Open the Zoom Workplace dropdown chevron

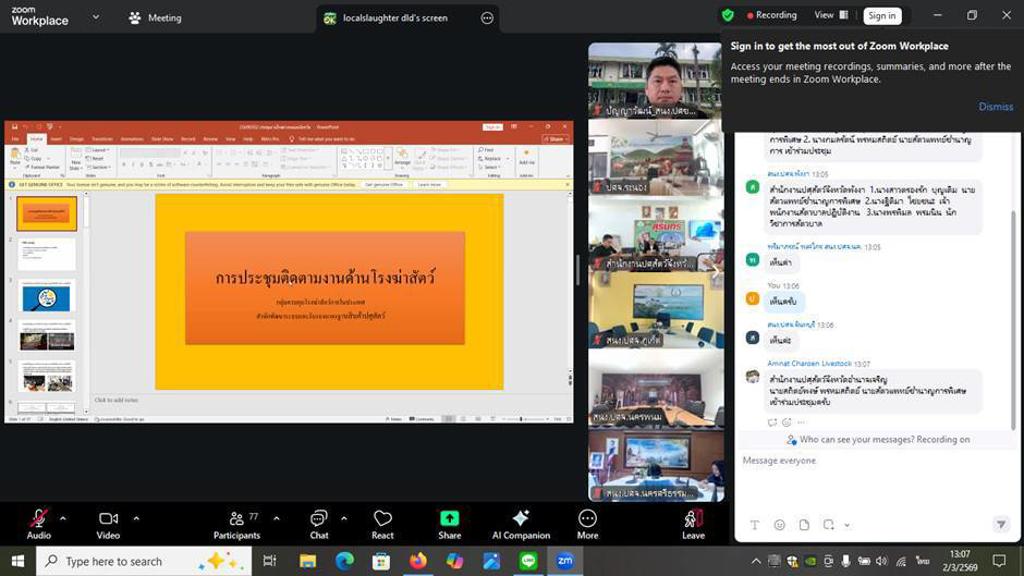(x=96, y=17)
